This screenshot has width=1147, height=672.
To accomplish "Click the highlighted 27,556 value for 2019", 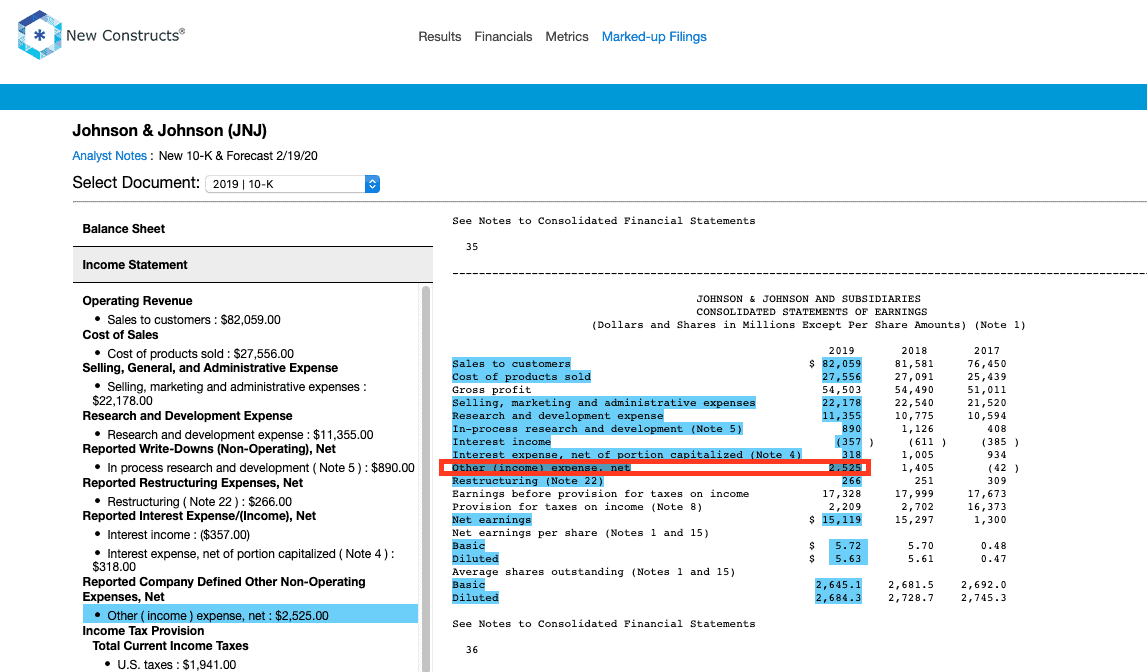I will coord(841,377).
